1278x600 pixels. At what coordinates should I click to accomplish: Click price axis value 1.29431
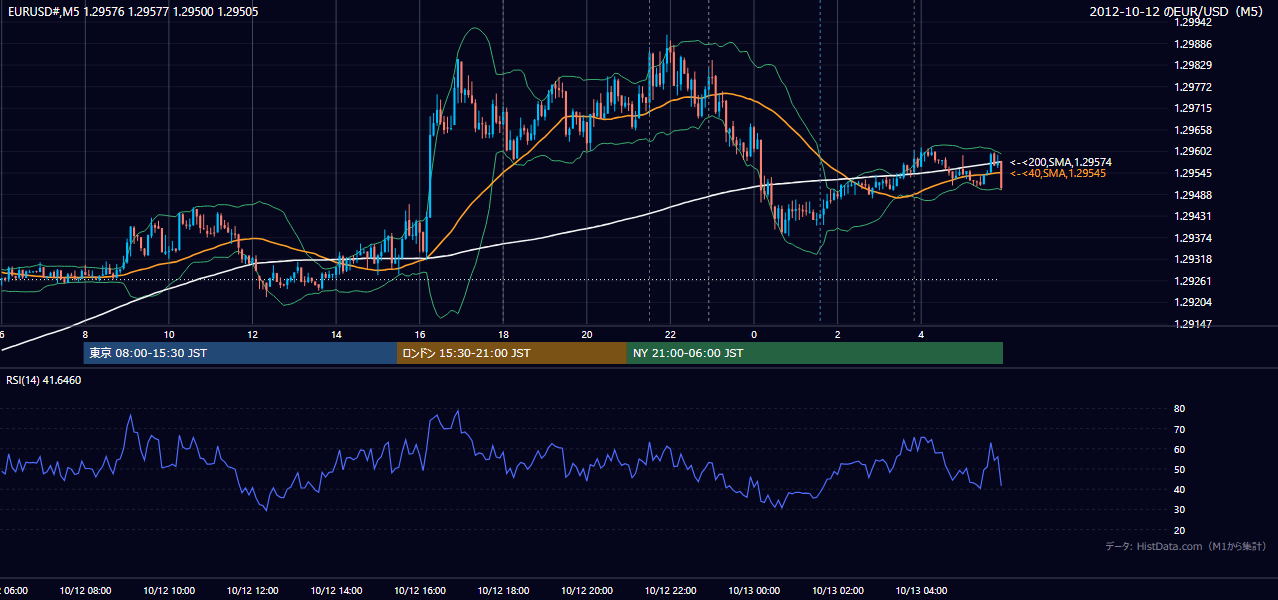pos(1193,216)
